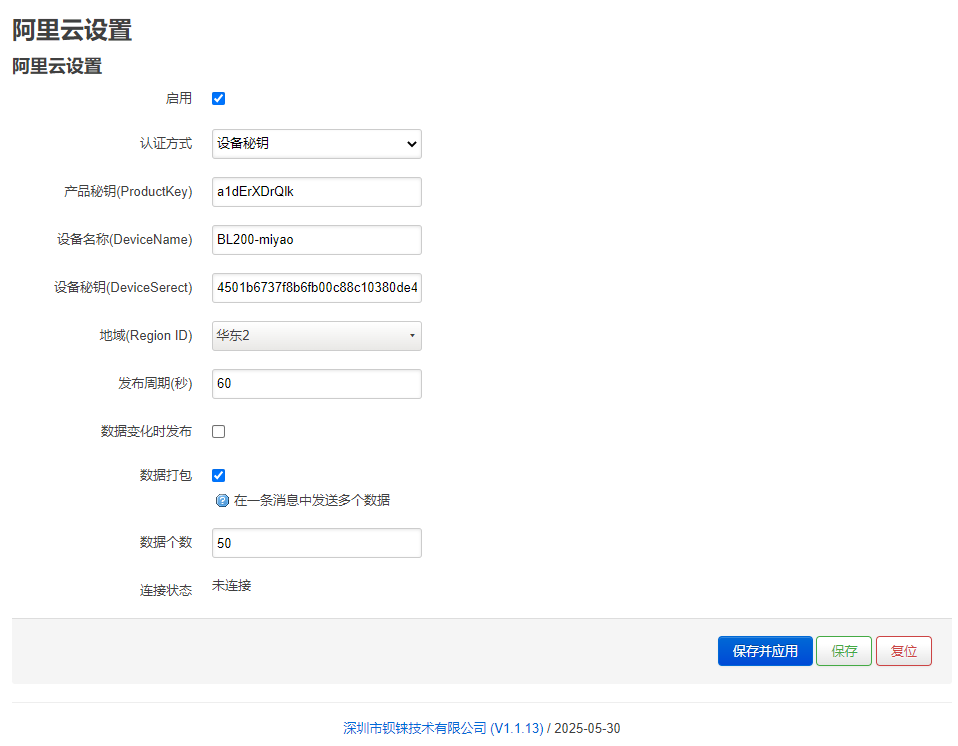Click the DeviceSerect input field
This screenshot has height=746, width=958.
click(316, 288)
